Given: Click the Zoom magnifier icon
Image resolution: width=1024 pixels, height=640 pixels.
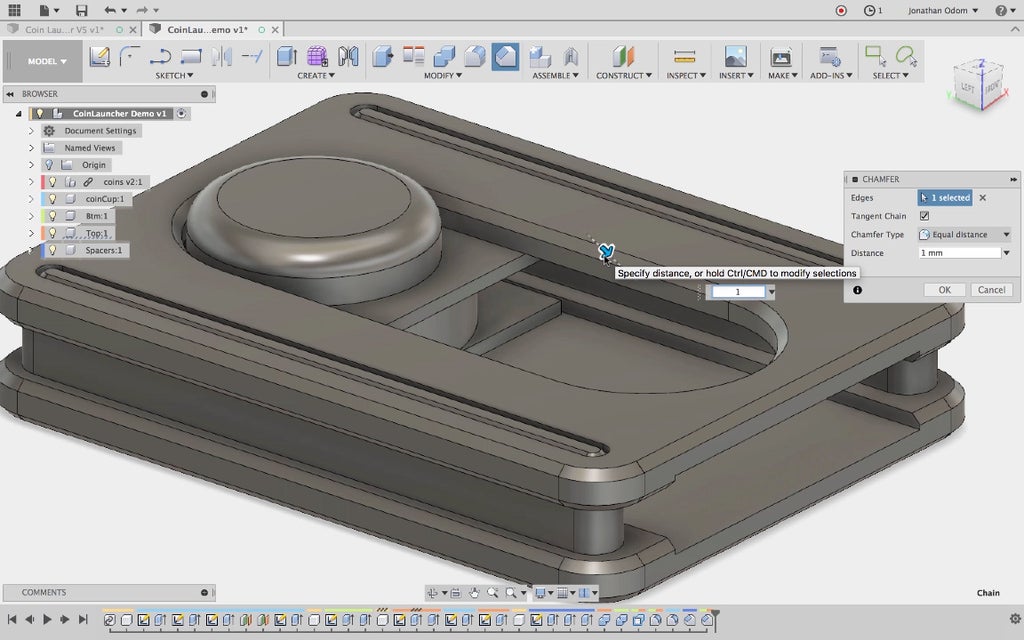Looking at the screenshot, I should pos(492,593).
